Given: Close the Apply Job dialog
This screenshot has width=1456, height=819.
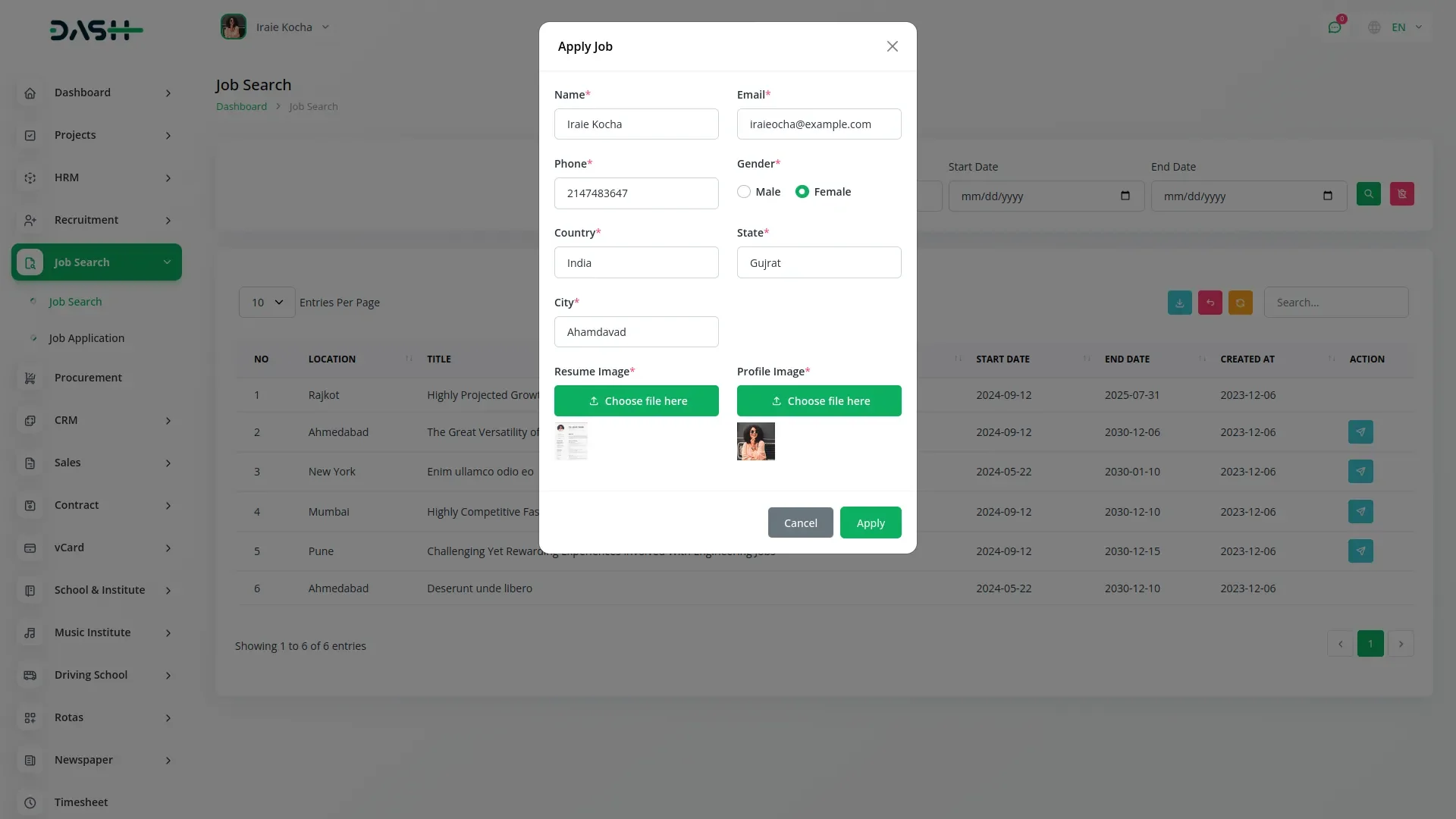Looking at the screenshot, I should (892, 47).
